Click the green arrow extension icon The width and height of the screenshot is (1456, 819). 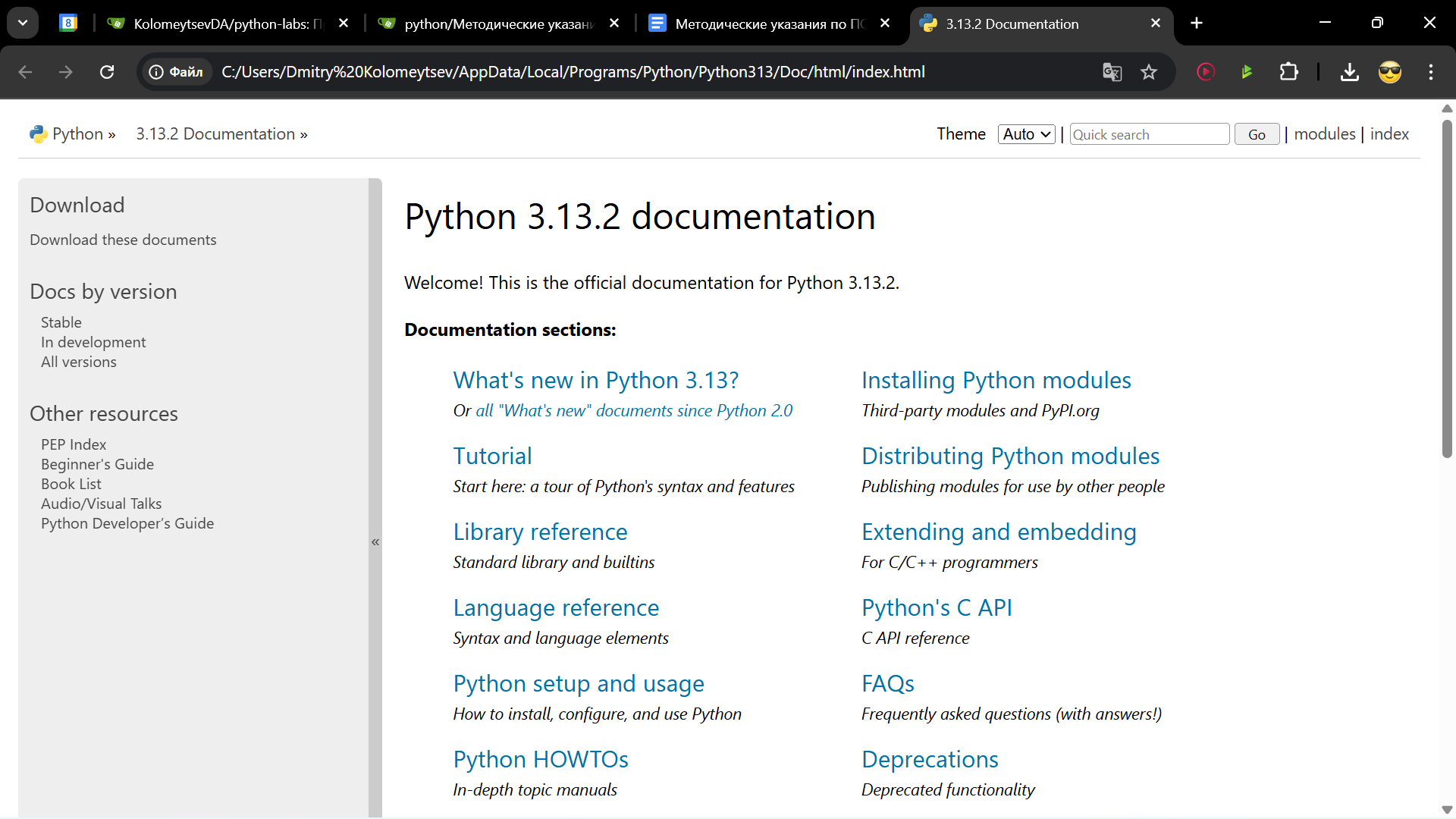click(1247, 72)
